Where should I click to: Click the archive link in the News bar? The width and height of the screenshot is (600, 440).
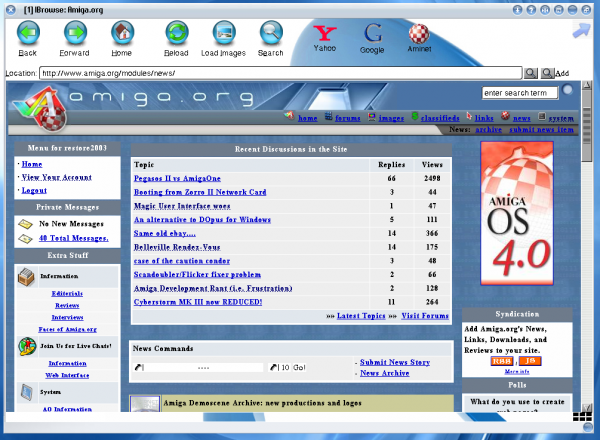click(489, 129)
